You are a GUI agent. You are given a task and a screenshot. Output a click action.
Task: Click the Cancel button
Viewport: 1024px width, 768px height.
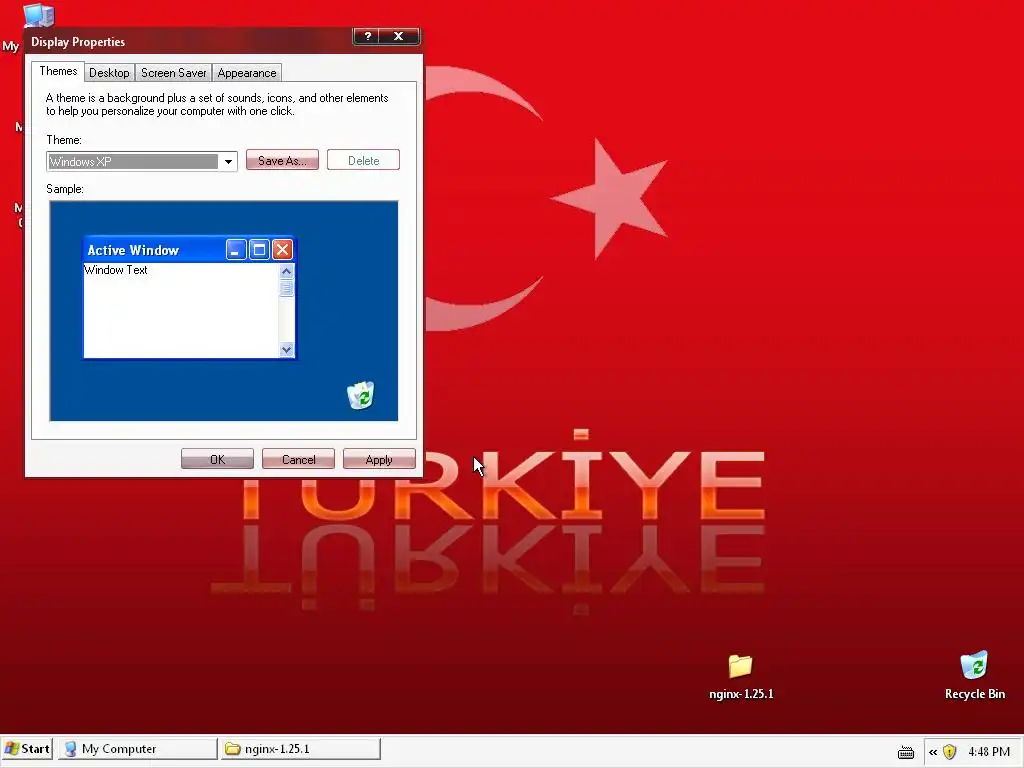[x=298, y=459]
